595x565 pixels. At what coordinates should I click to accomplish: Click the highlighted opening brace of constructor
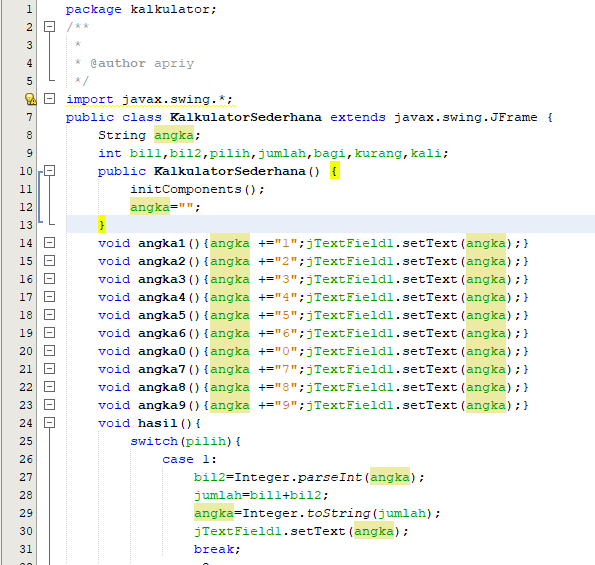(x=335, y=171)
